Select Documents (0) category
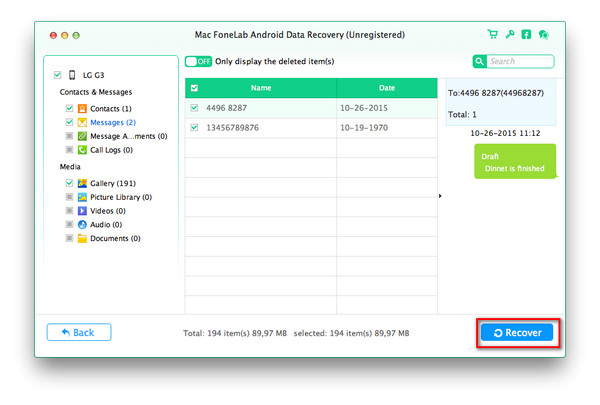600x405 pixels. tap(115, 238)
